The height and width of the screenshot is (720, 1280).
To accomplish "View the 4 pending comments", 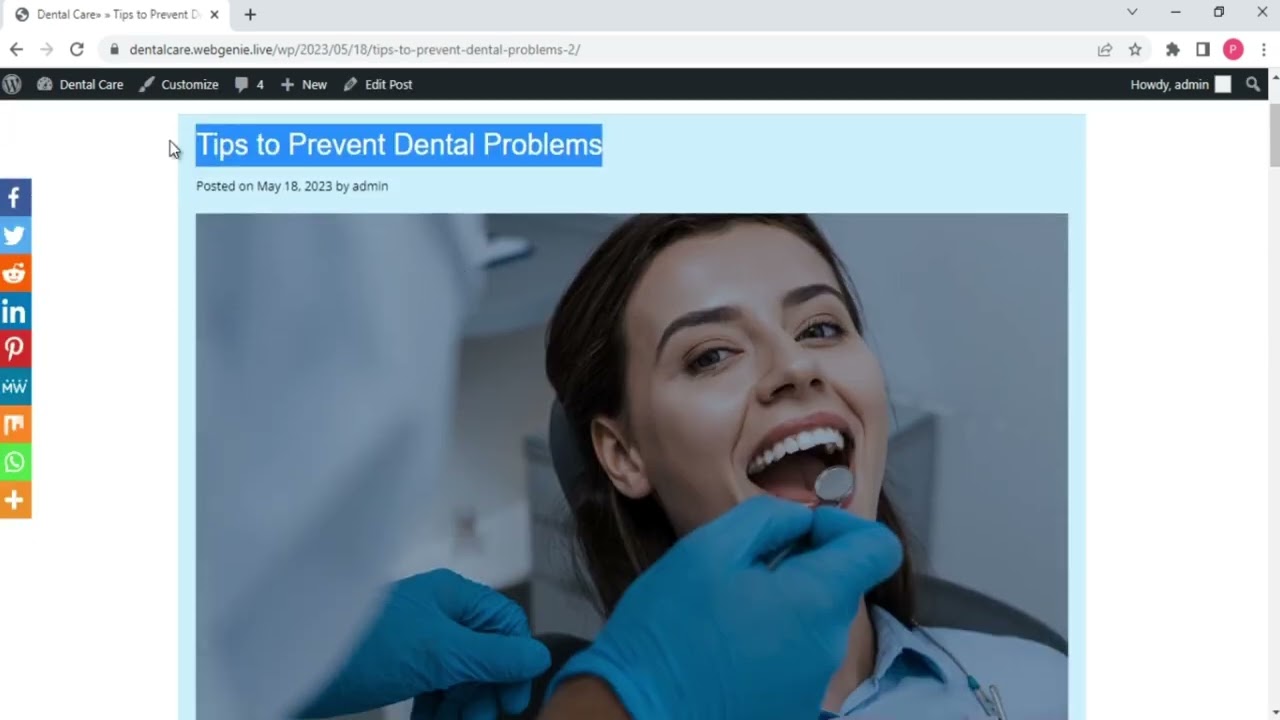I will 249,85.
